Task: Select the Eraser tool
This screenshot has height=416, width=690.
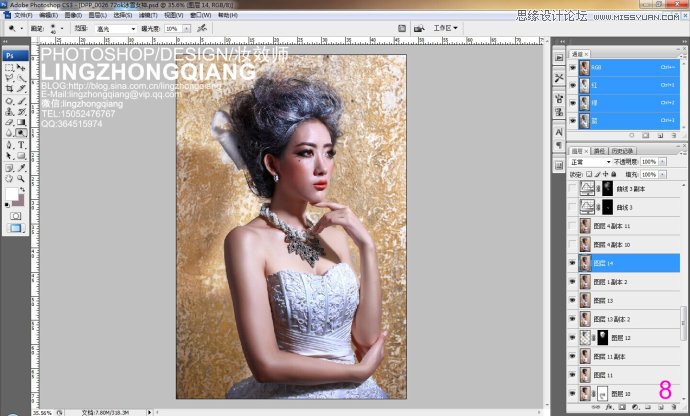Action: tap(9, 122)
